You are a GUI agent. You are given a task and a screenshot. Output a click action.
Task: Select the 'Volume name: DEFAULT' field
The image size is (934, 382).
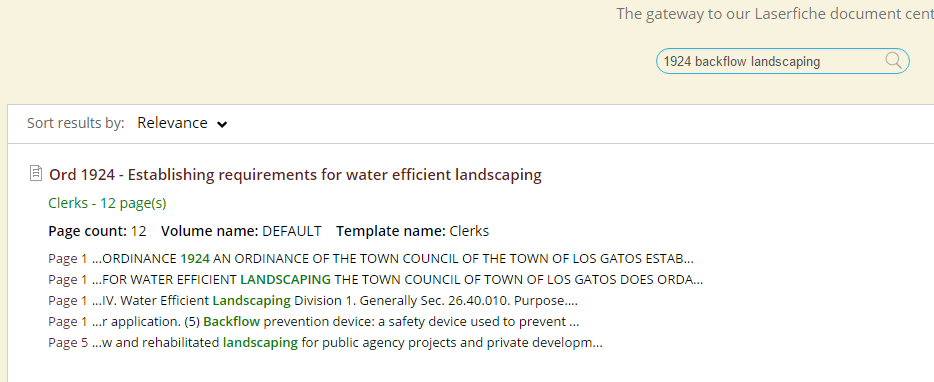[x=241, y=231]
